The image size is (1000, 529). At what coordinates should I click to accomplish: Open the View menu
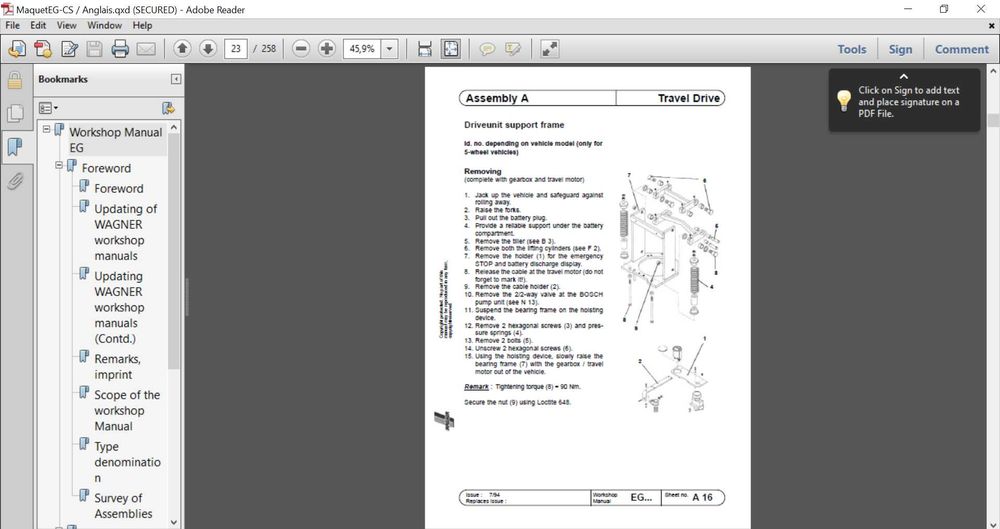[66, 26]
